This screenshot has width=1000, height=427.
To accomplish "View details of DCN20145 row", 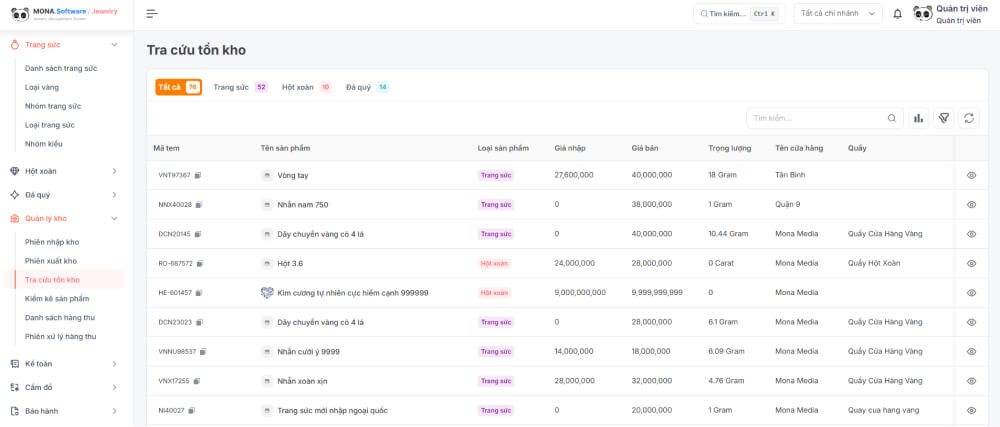I will pos(971,234).
